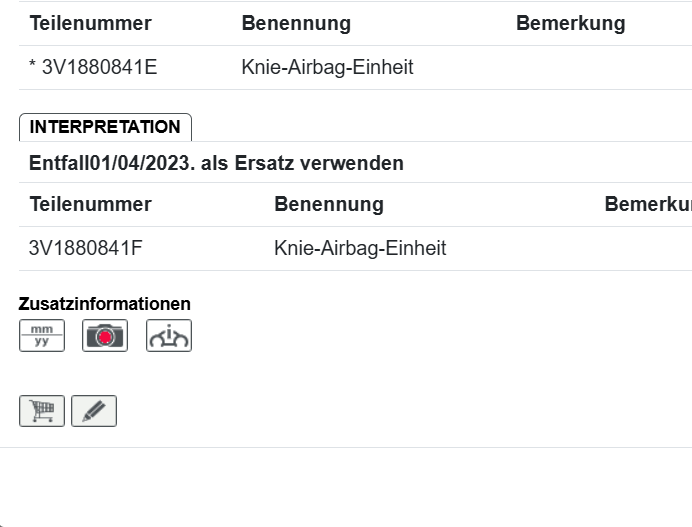Select Knie-Airbag-Einheit name for 3V1880841F
The width and height of the screenshot is (692, 527).
pyautogui.click(x=360, y=248)
